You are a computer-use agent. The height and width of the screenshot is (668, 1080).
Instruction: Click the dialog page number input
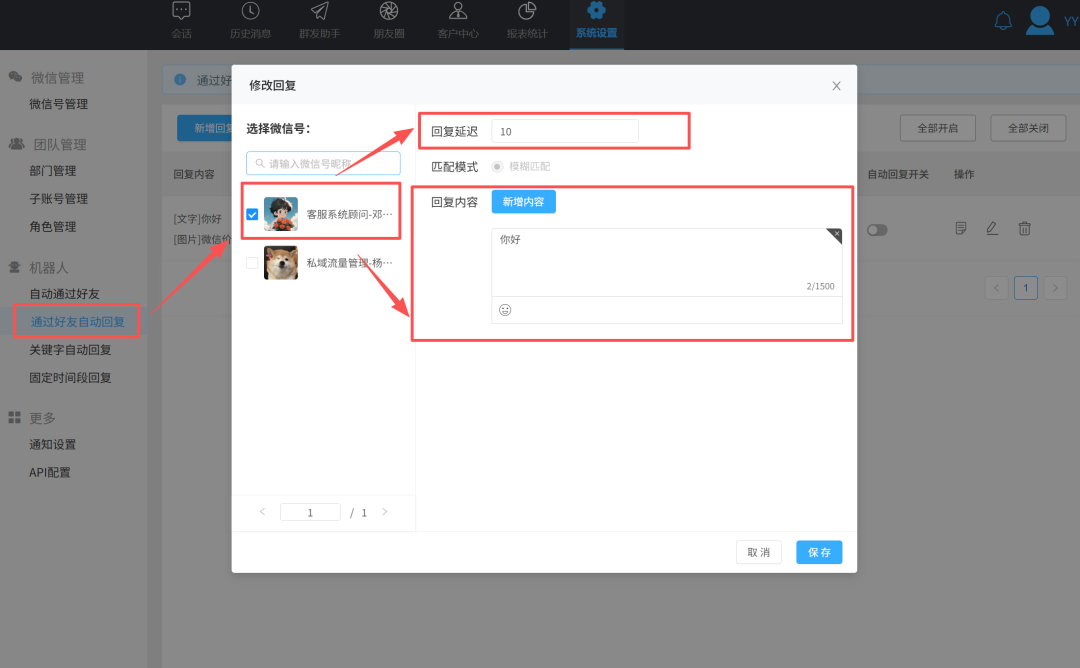click(x=310, y=512)
